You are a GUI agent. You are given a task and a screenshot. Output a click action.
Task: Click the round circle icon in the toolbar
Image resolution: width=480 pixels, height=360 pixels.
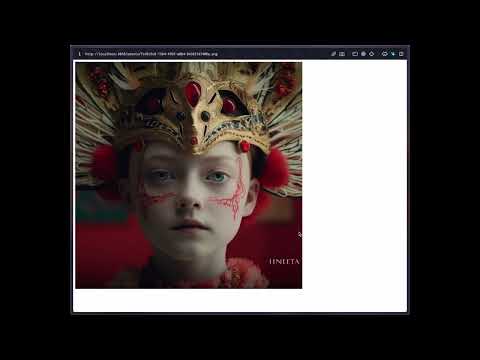[x=364, y=54]
